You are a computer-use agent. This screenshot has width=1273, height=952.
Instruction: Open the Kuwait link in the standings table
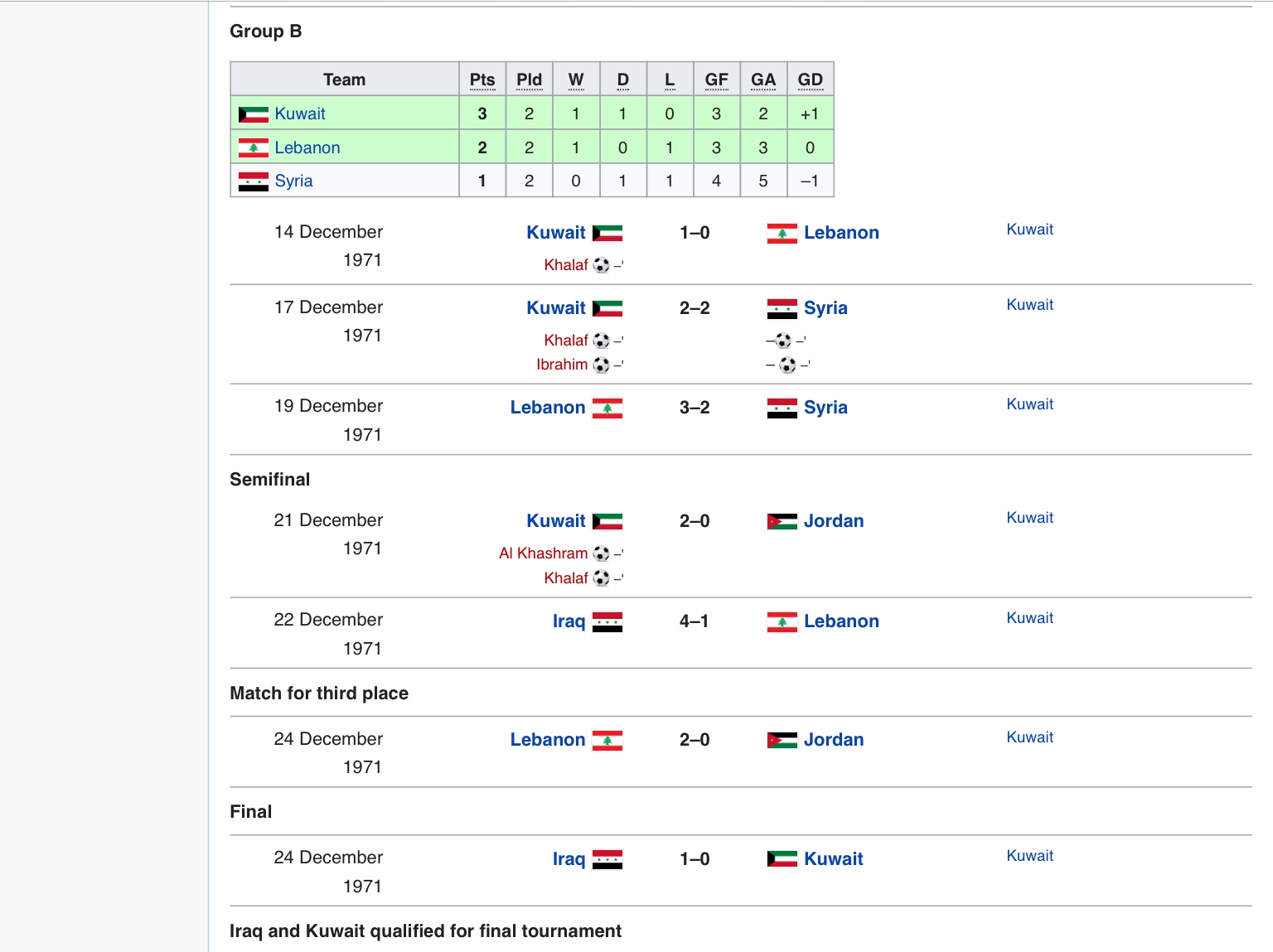[300, 114]
